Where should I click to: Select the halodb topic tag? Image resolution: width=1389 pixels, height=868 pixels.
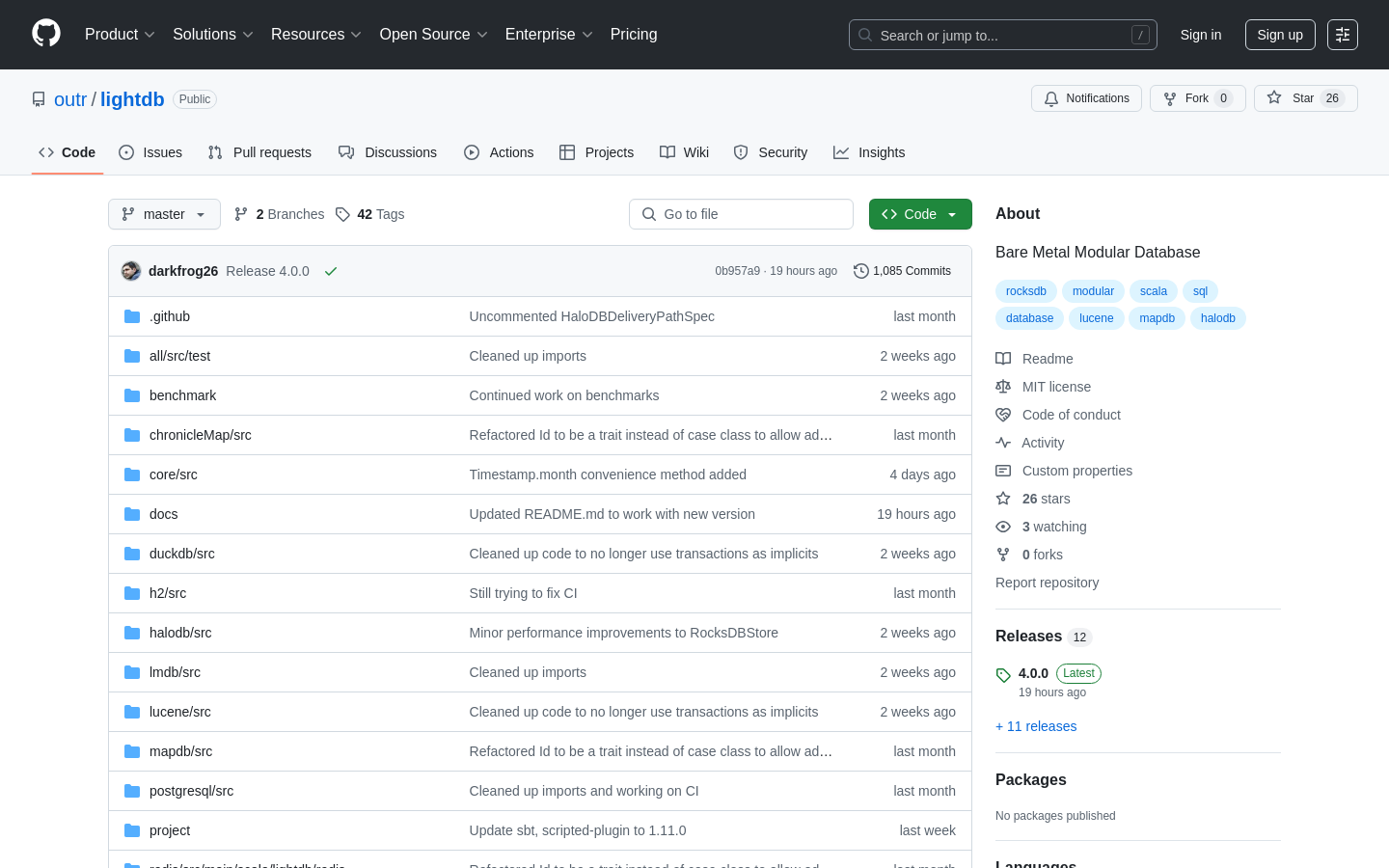[1218, 318]
